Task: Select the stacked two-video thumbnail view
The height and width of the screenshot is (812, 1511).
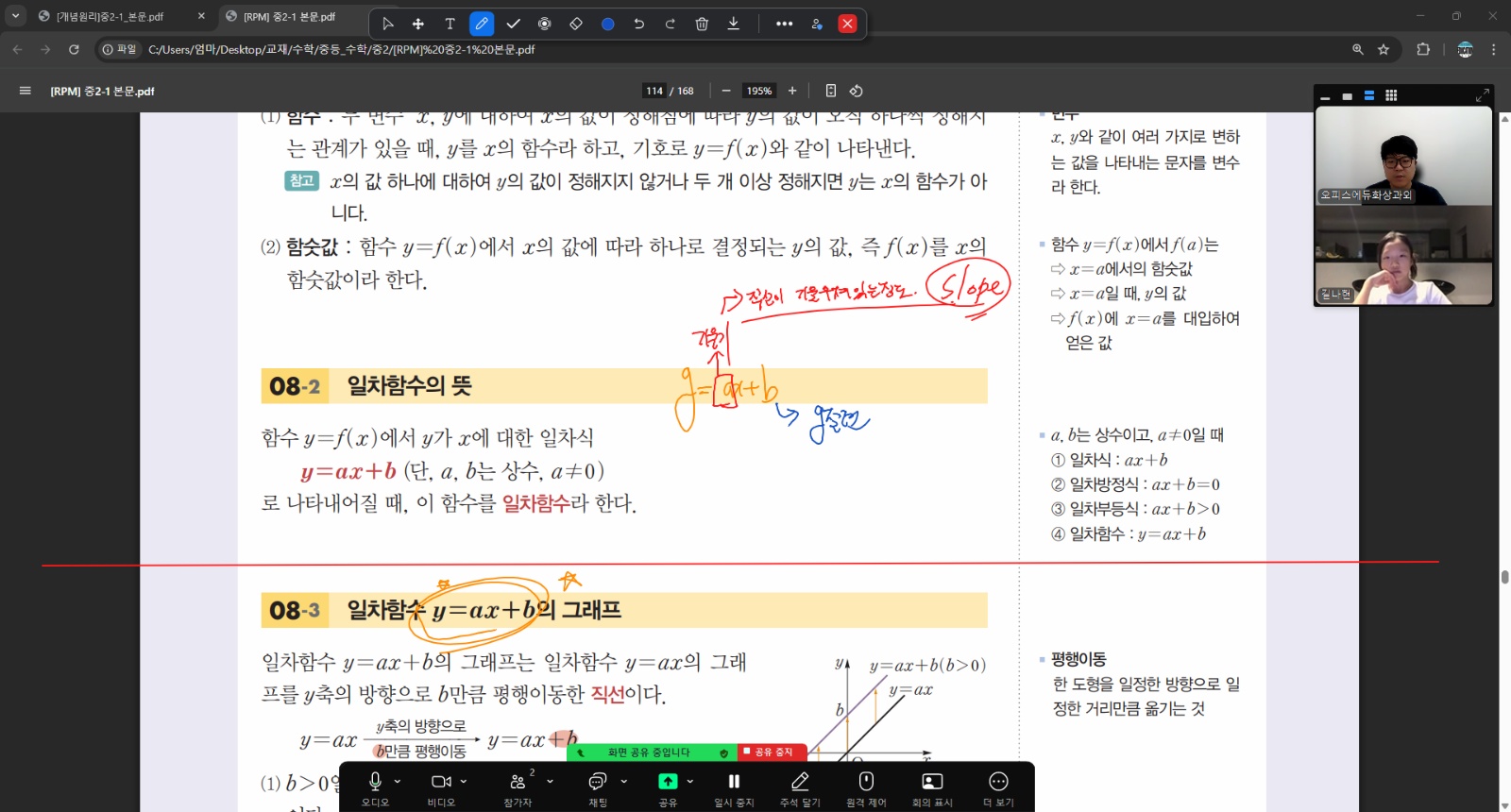Action: pos(1368,95)
